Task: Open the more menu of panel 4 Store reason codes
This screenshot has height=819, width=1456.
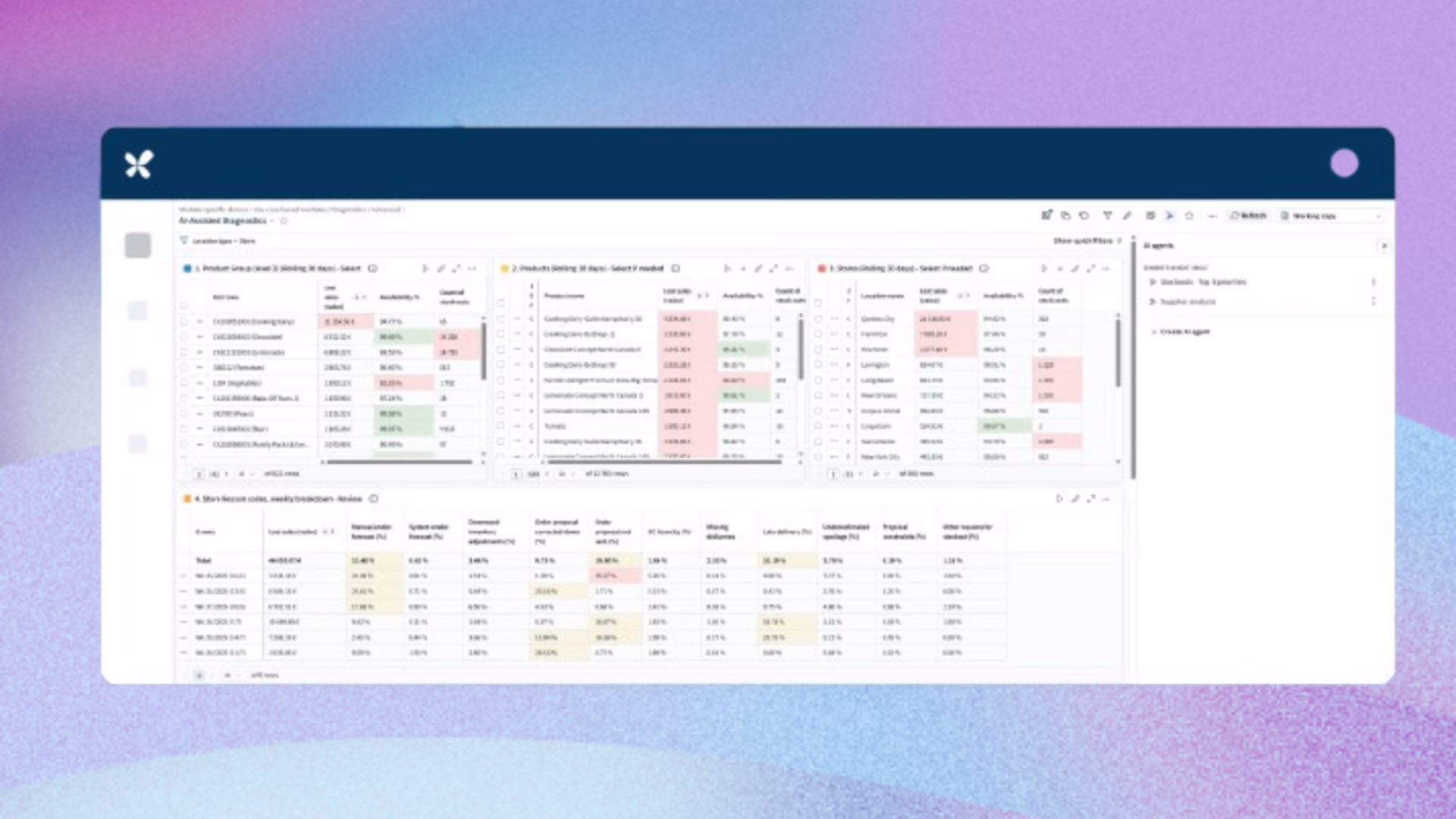Action: [x=1106, y=499]
